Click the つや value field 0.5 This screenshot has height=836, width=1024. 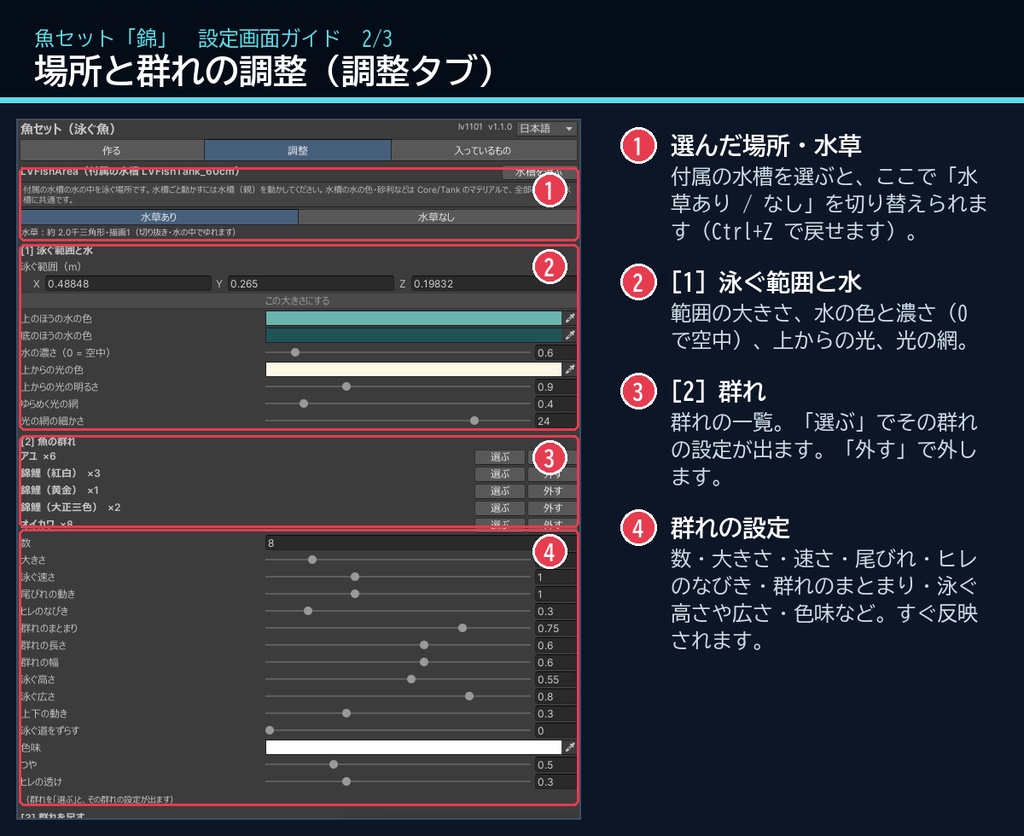[555, 764]
